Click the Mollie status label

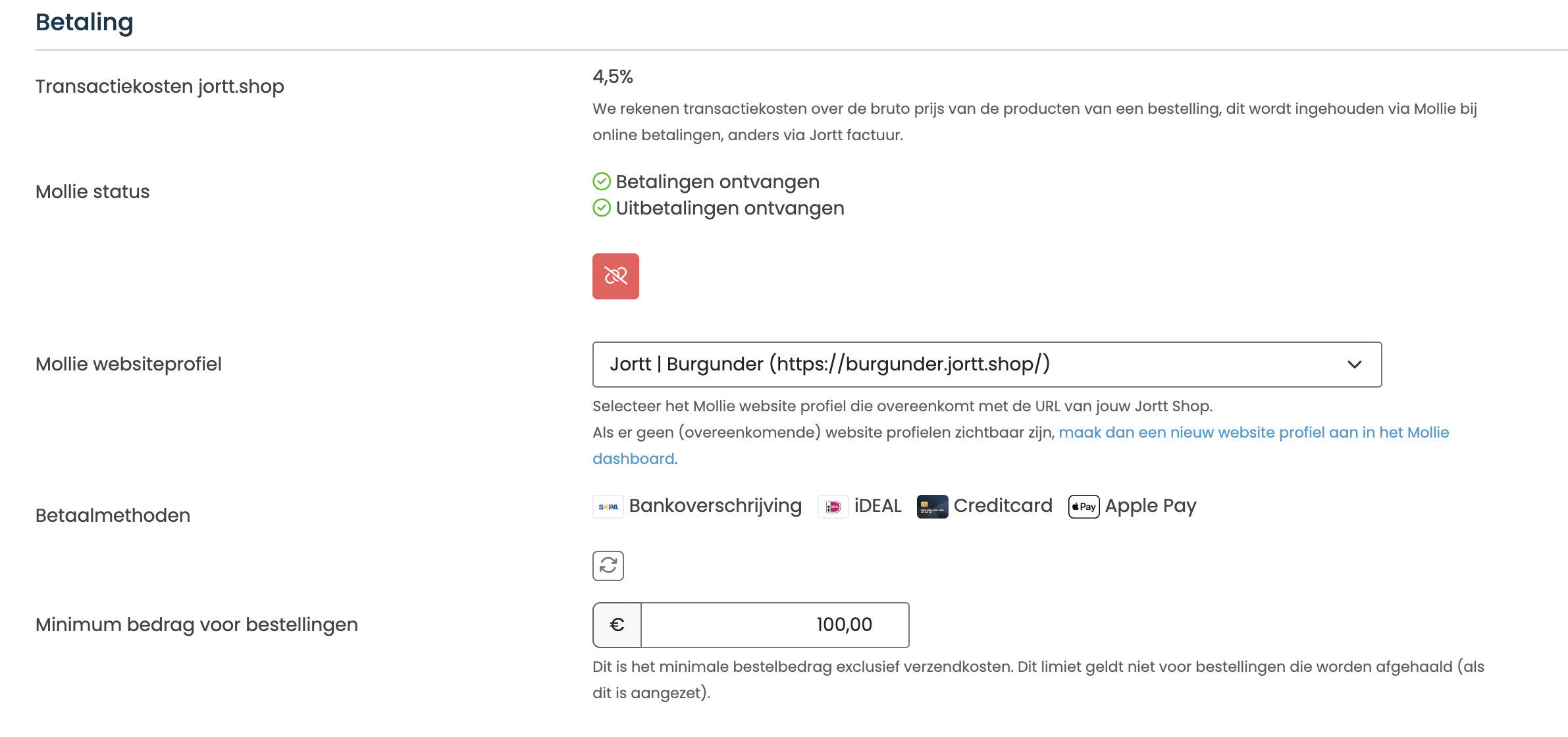pos(92,191)
